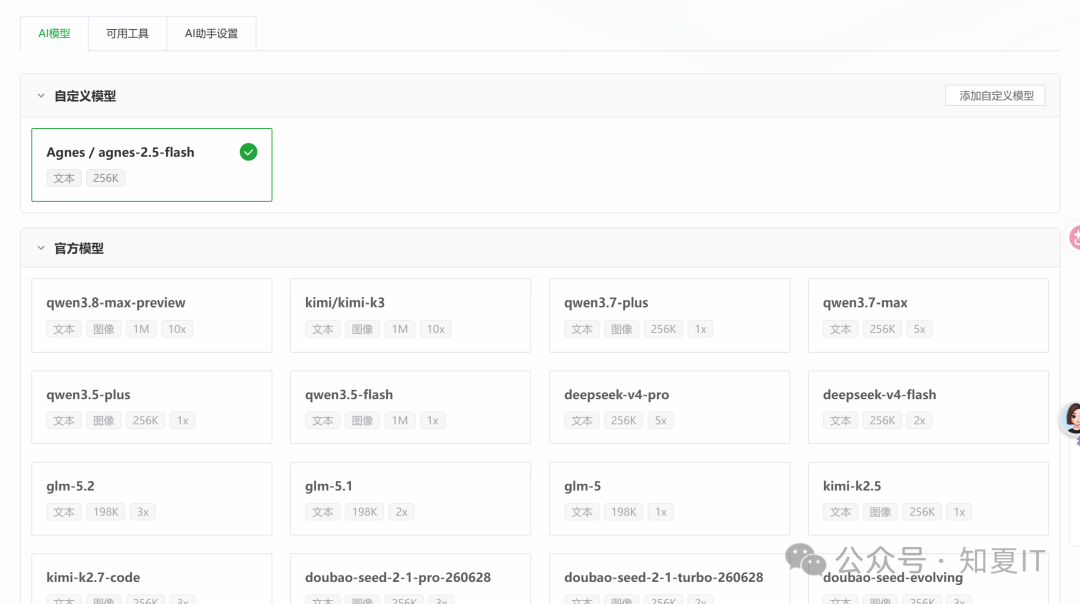Viewport: 1080px width, 604px height.
Task: Click the green checkmark on agnes-2.5-flash
Action: (249, 152)
